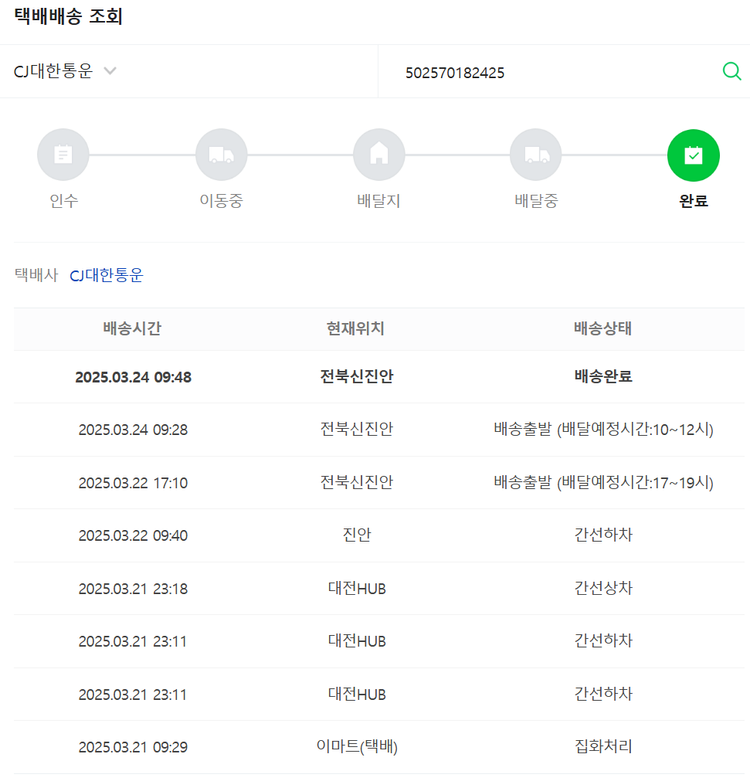This screenshot has height=775, width=750.
Task: Click the 택배배송 조회 page title
Action: [69, 17]
